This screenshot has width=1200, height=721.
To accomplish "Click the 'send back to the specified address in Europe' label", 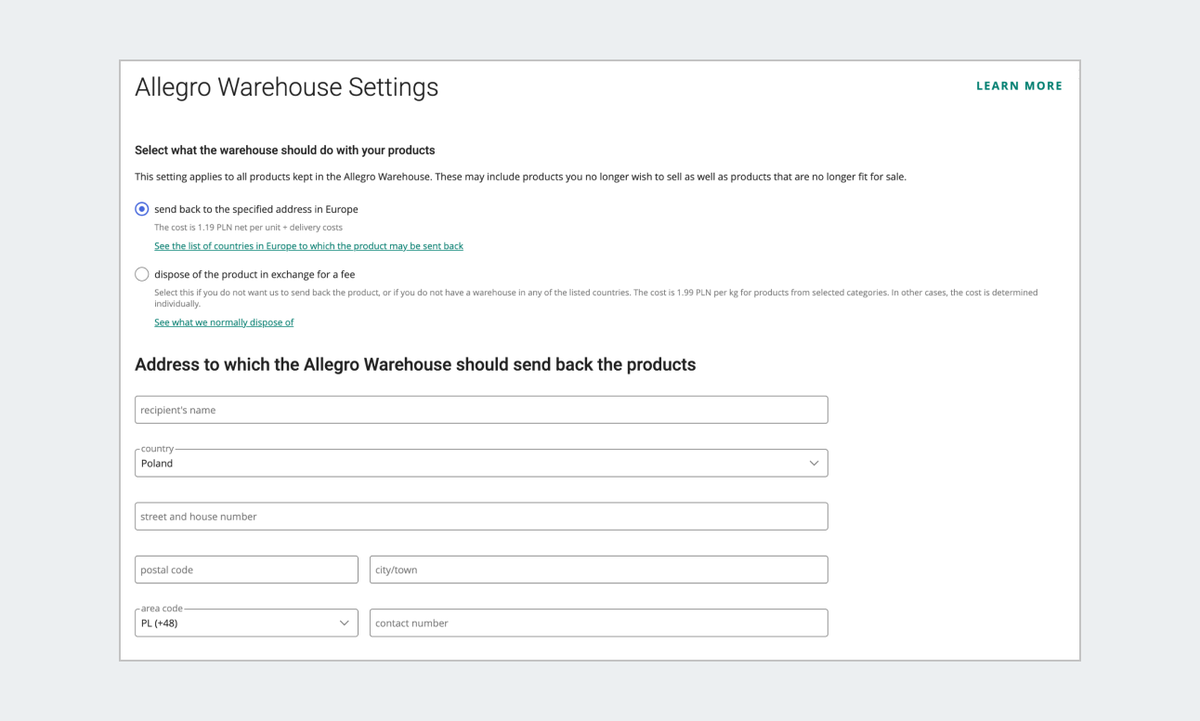I will pyautogui.click(x=256, y=210).
